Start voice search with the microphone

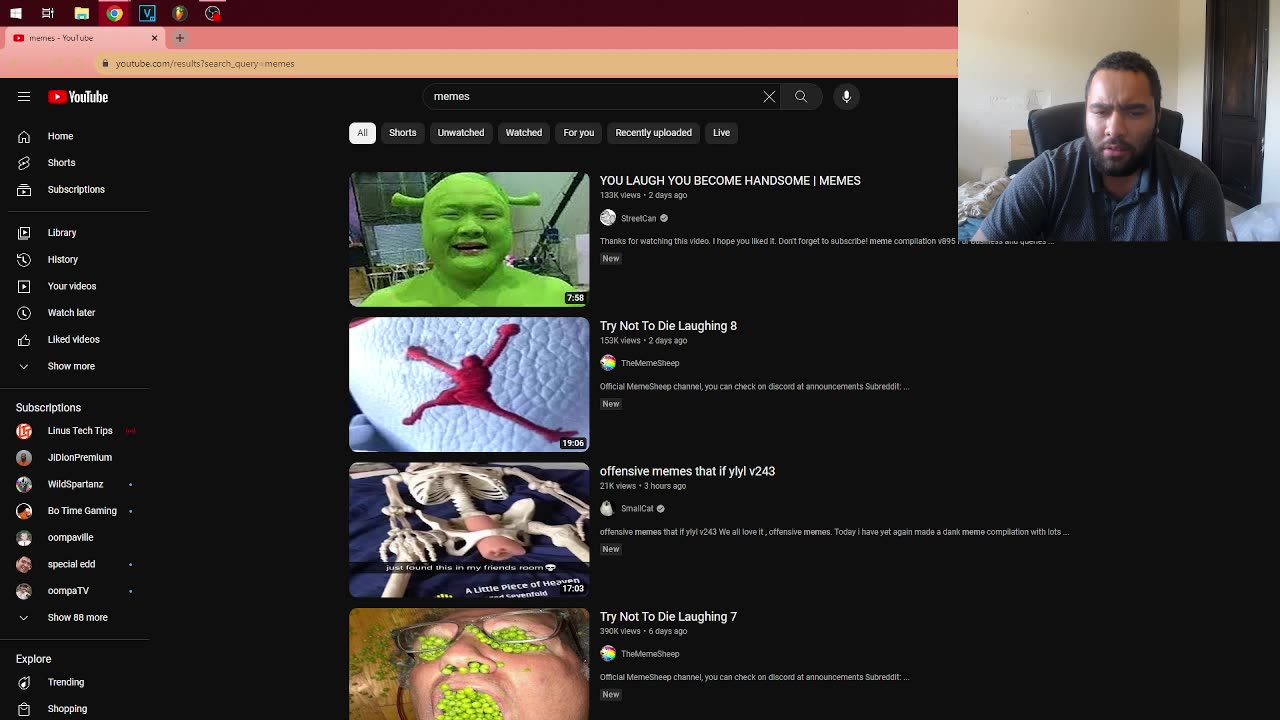tap(846, 97)
